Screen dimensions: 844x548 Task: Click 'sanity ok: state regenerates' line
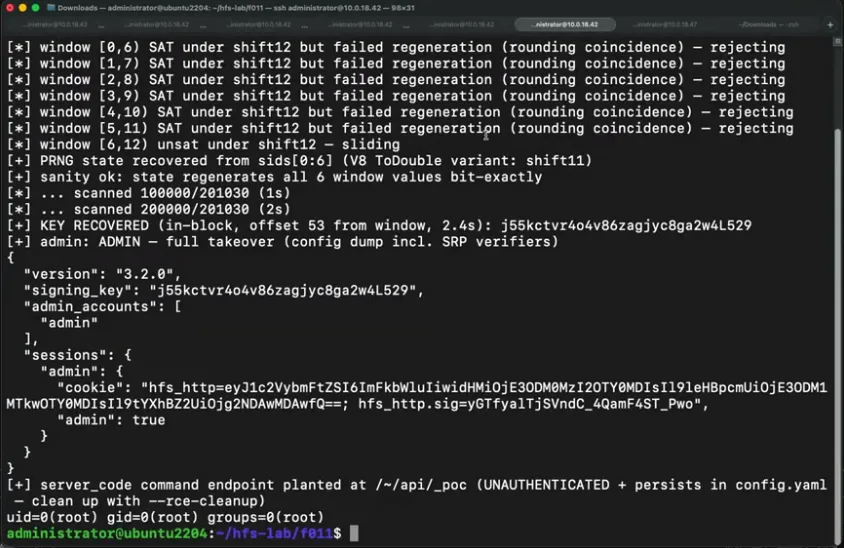pyautogui.click(x=275, y=177)
